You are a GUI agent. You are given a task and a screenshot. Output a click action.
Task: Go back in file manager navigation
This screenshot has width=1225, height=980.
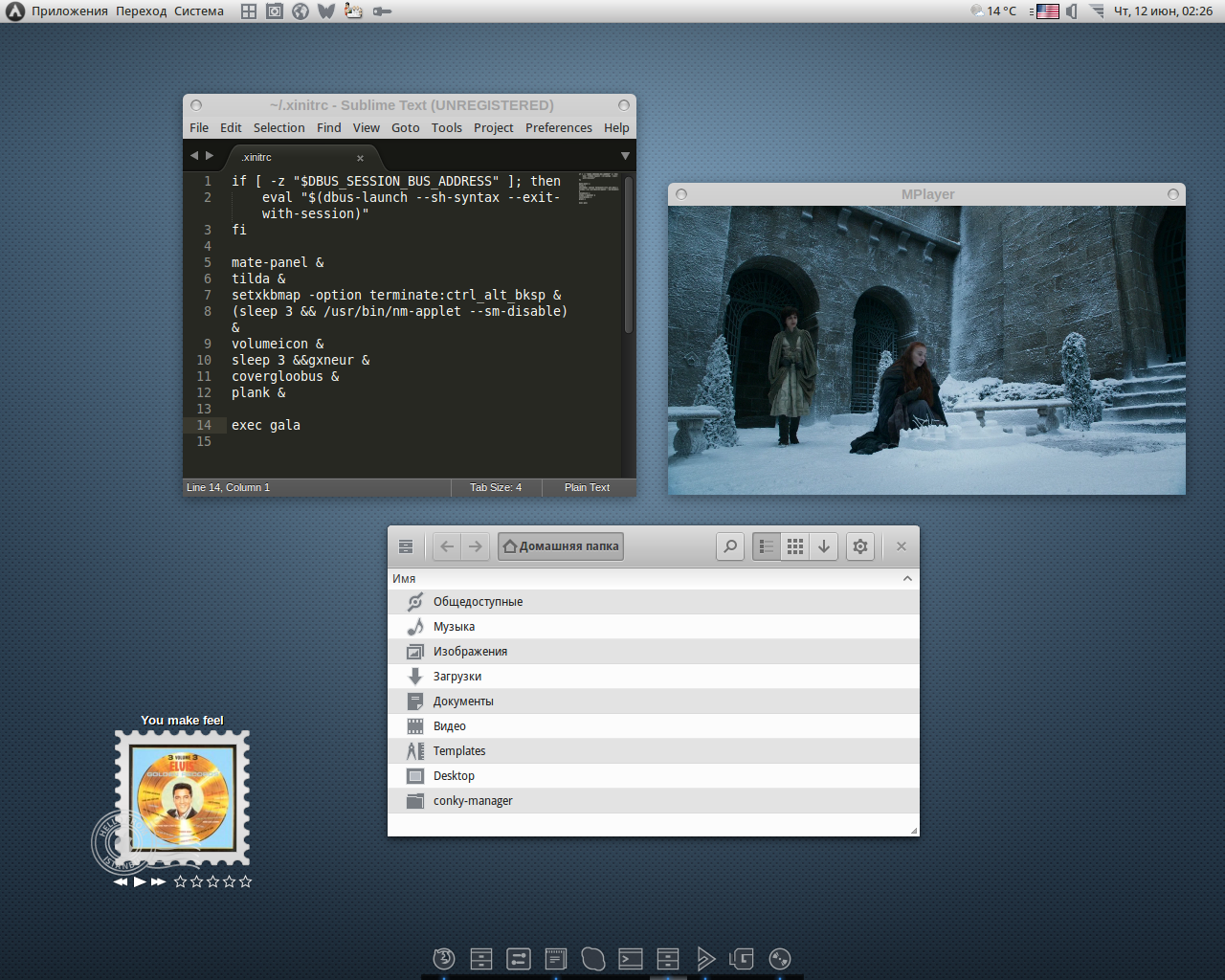tap(447, 546)
